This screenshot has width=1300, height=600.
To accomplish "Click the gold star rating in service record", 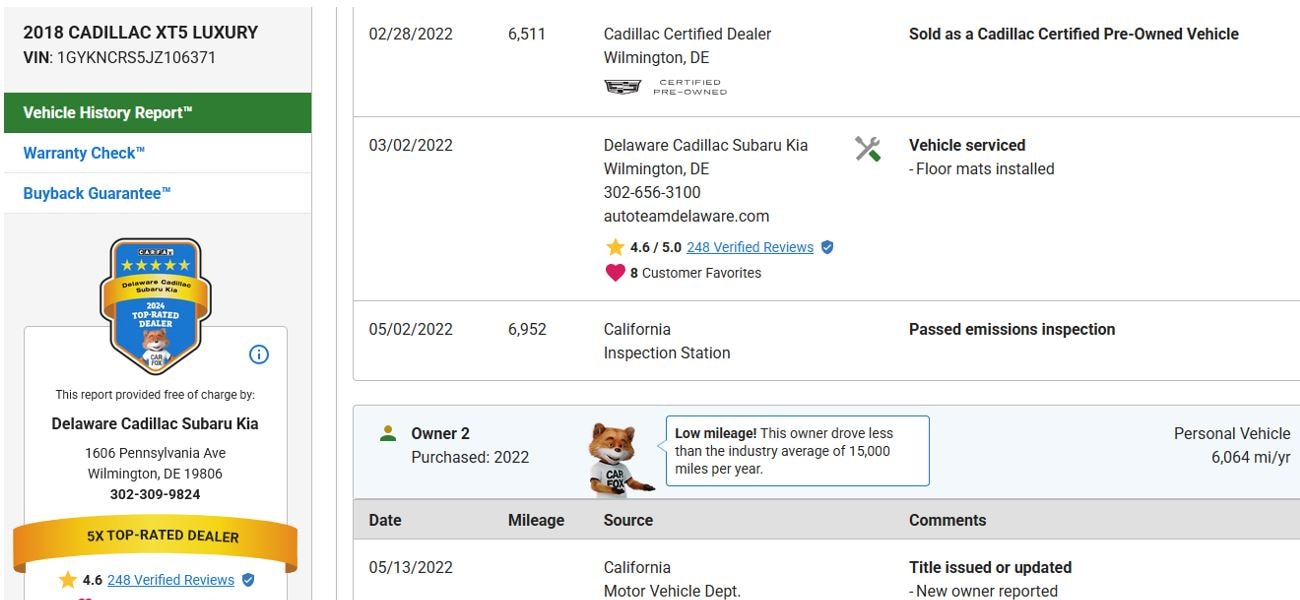I will 615,247.
